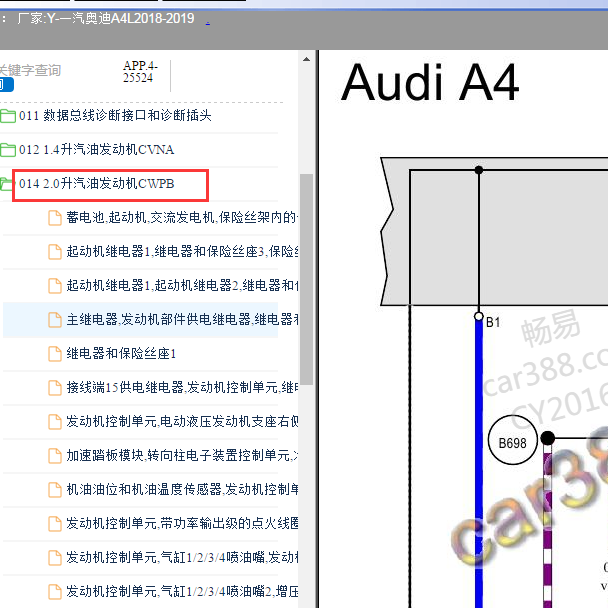Open 机油油位和机油温度传感器 document
This screenshot has height=608, width=608.
tap(182, 489)
